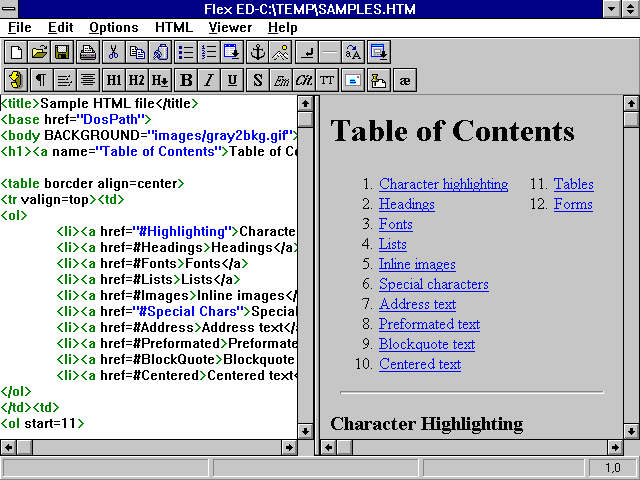Viewport: 640px width, 480px height.
Task: Insert an anchor with the anchor icon
Action: point(258,52)
